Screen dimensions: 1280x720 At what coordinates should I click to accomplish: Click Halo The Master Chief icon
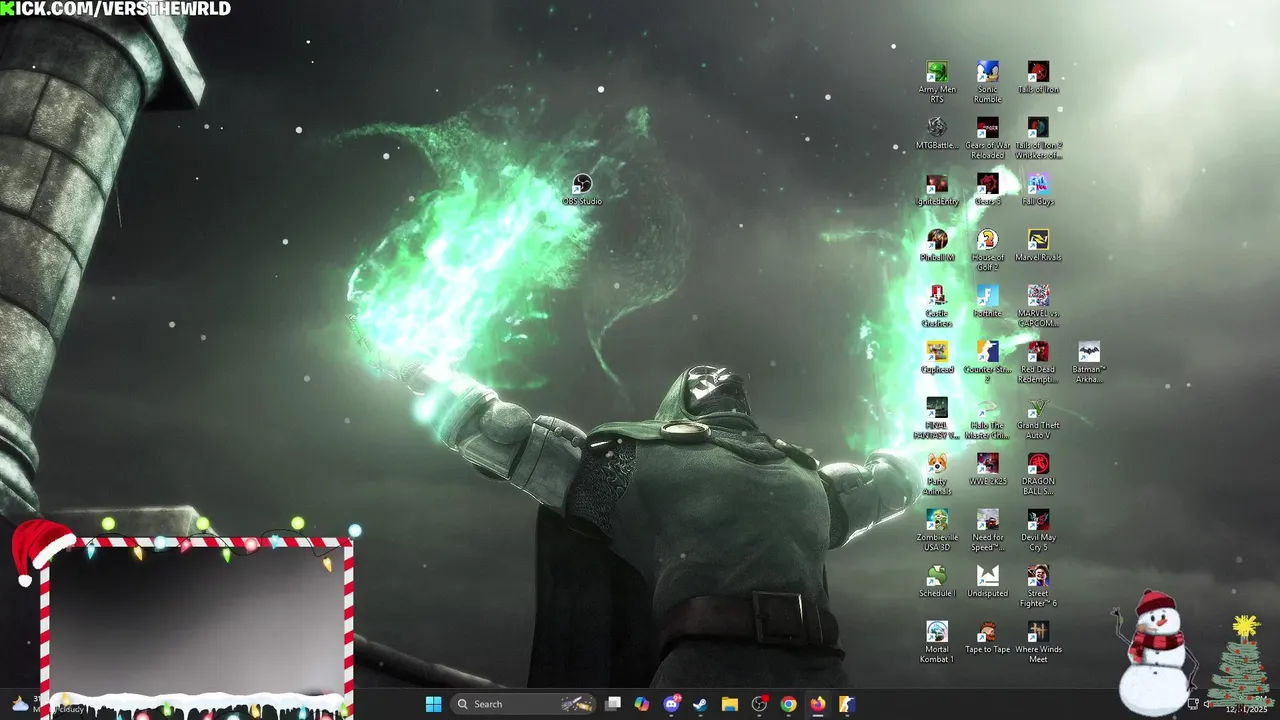click(x=988, y=418)
